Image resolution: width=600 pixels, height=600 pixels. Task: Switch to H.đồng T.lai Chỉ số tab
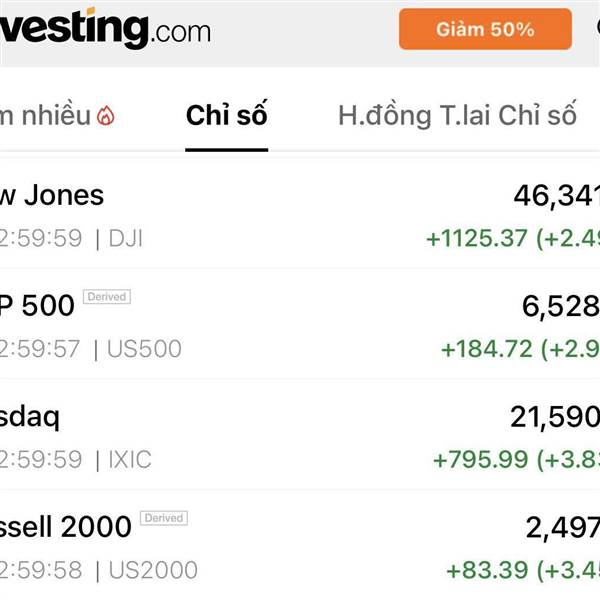click(457, 115)
